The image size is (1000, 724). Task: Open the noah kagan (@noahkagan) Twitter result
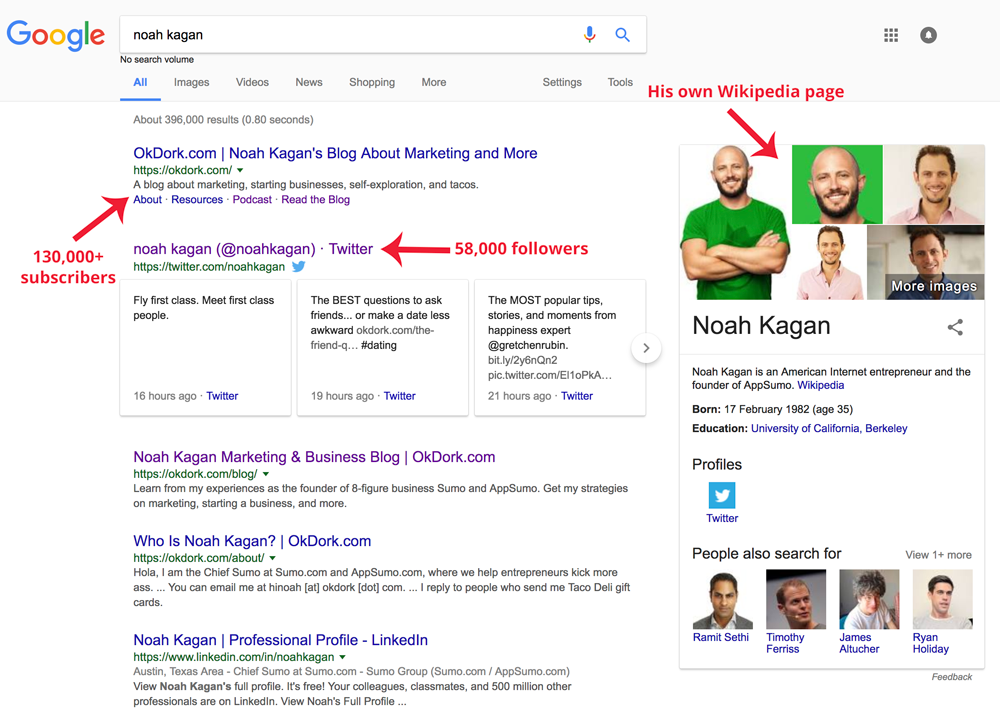tap(253, 249)
